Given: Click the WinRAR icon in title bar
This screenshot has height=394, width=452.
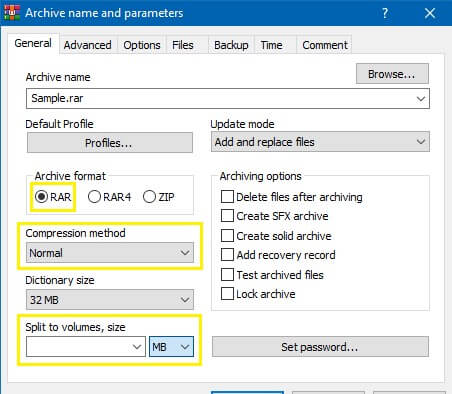Looking at the screenshot, I should coord(12,13).
